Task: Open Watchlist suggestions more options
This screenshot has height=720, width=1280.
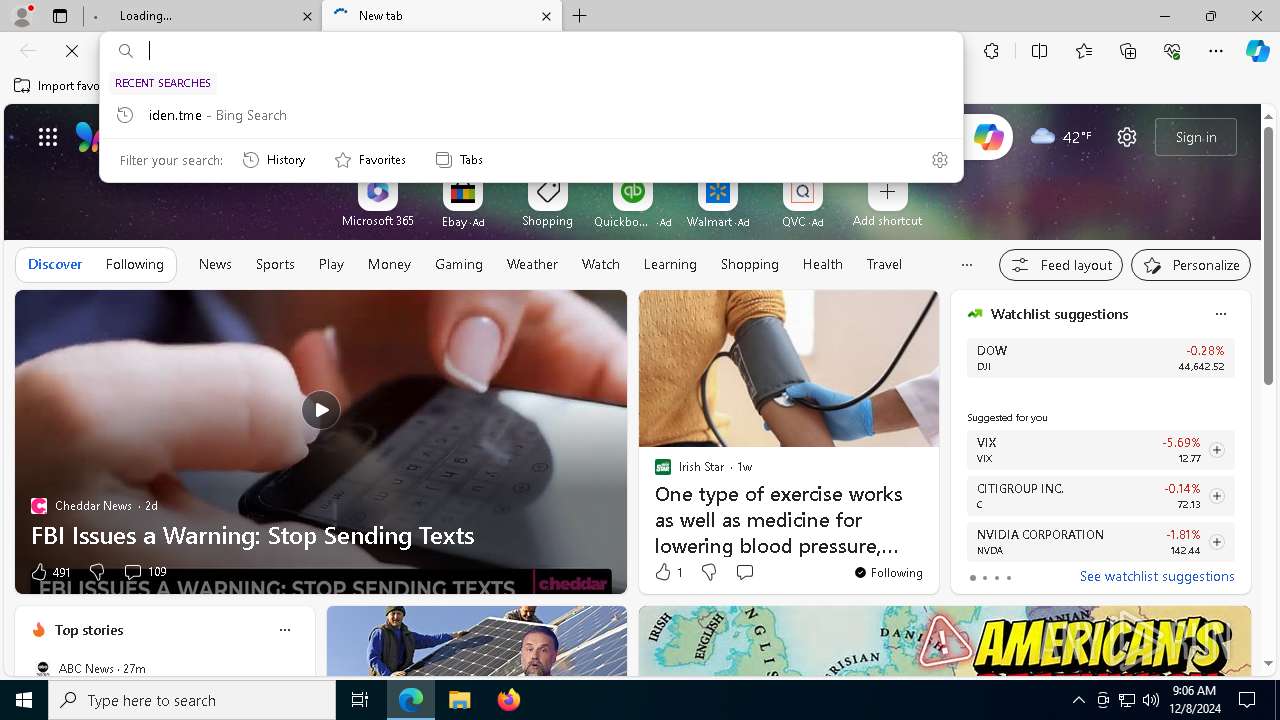Action: pos(1220,314)
